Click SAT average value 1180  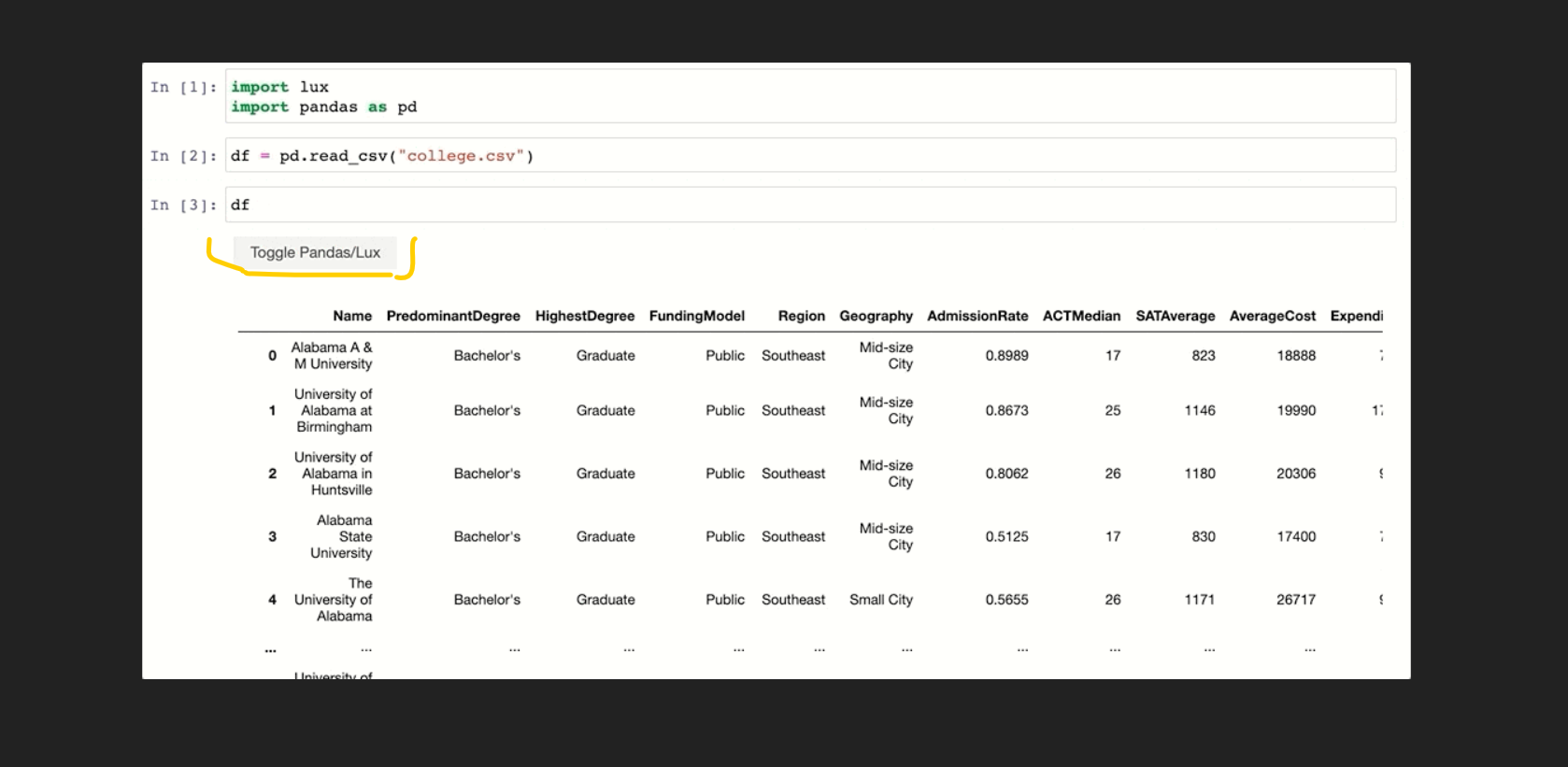(1200, 474)
